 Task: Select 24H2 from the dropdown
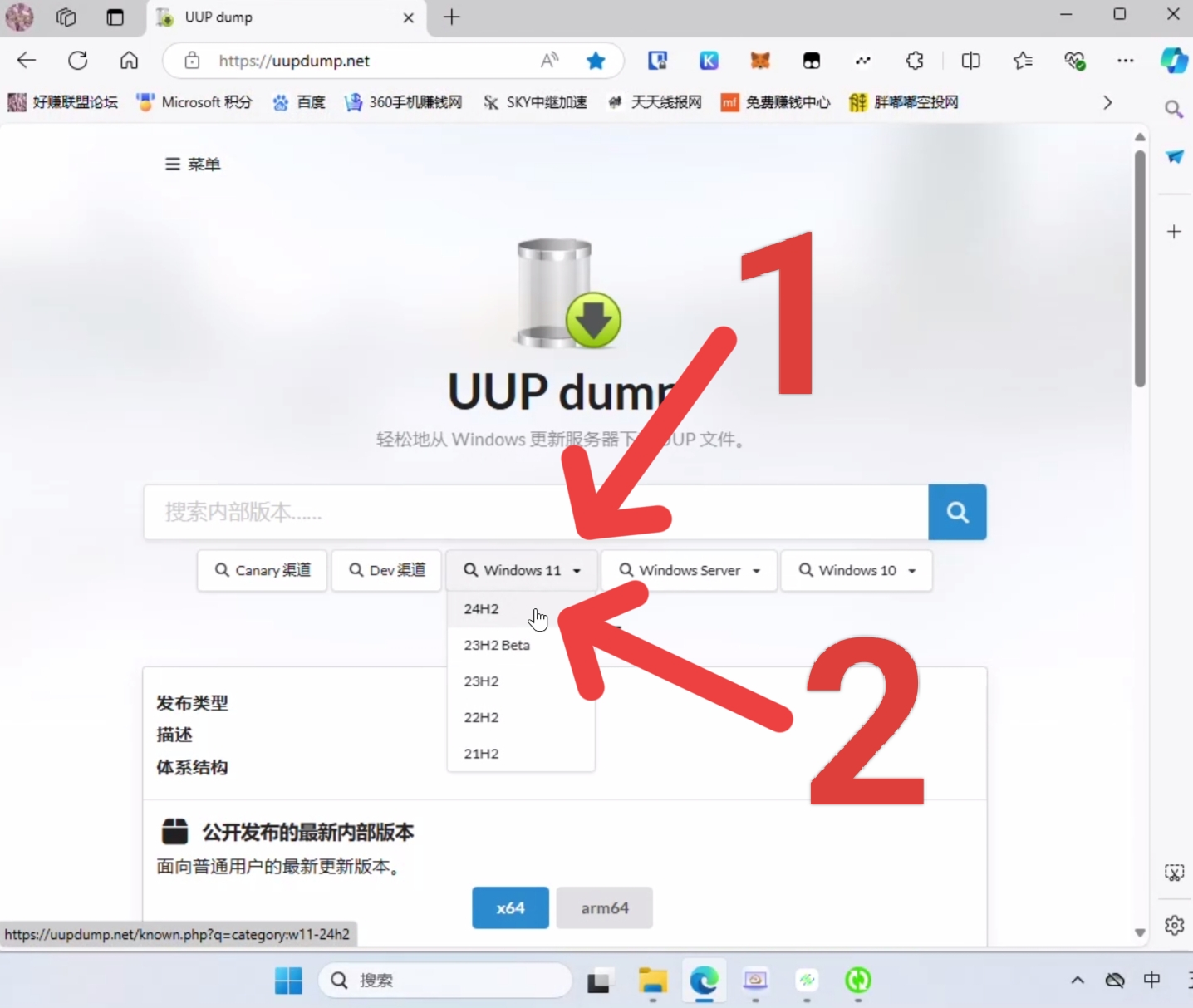pos(521,609)
